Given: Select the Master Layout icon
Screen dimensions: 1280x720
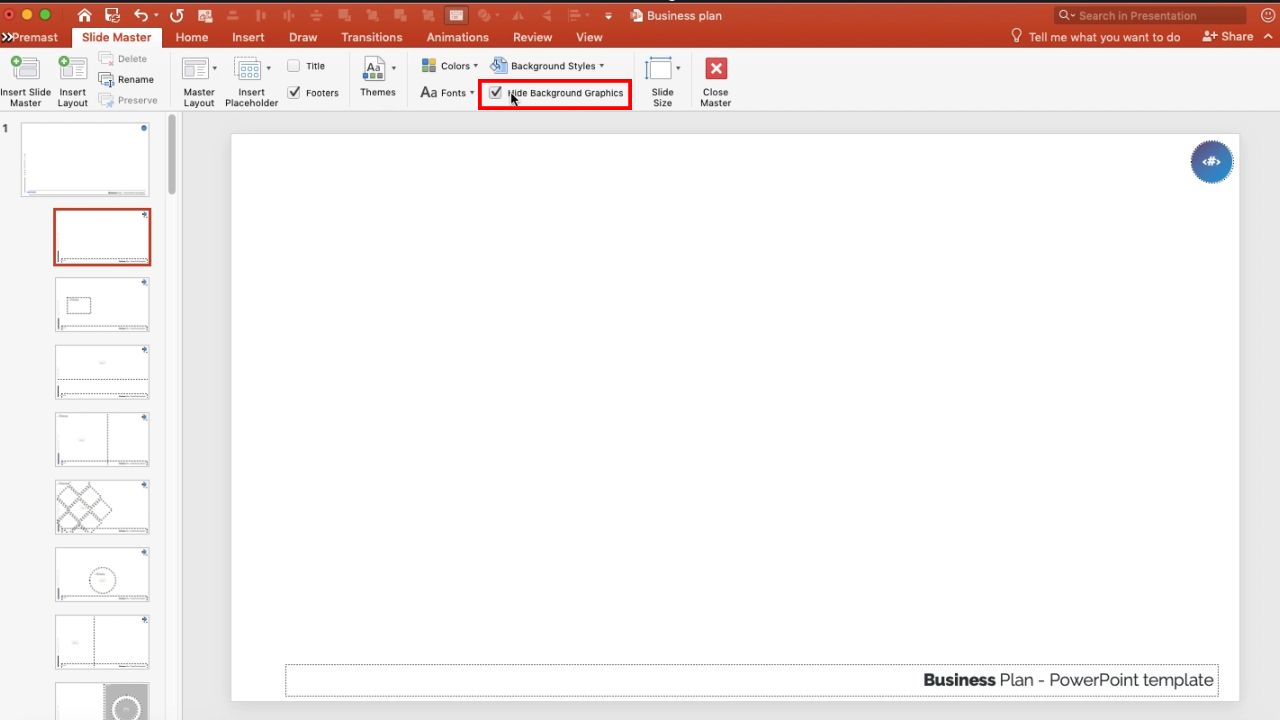Looking at the screenshot, I should pos(198,80).
